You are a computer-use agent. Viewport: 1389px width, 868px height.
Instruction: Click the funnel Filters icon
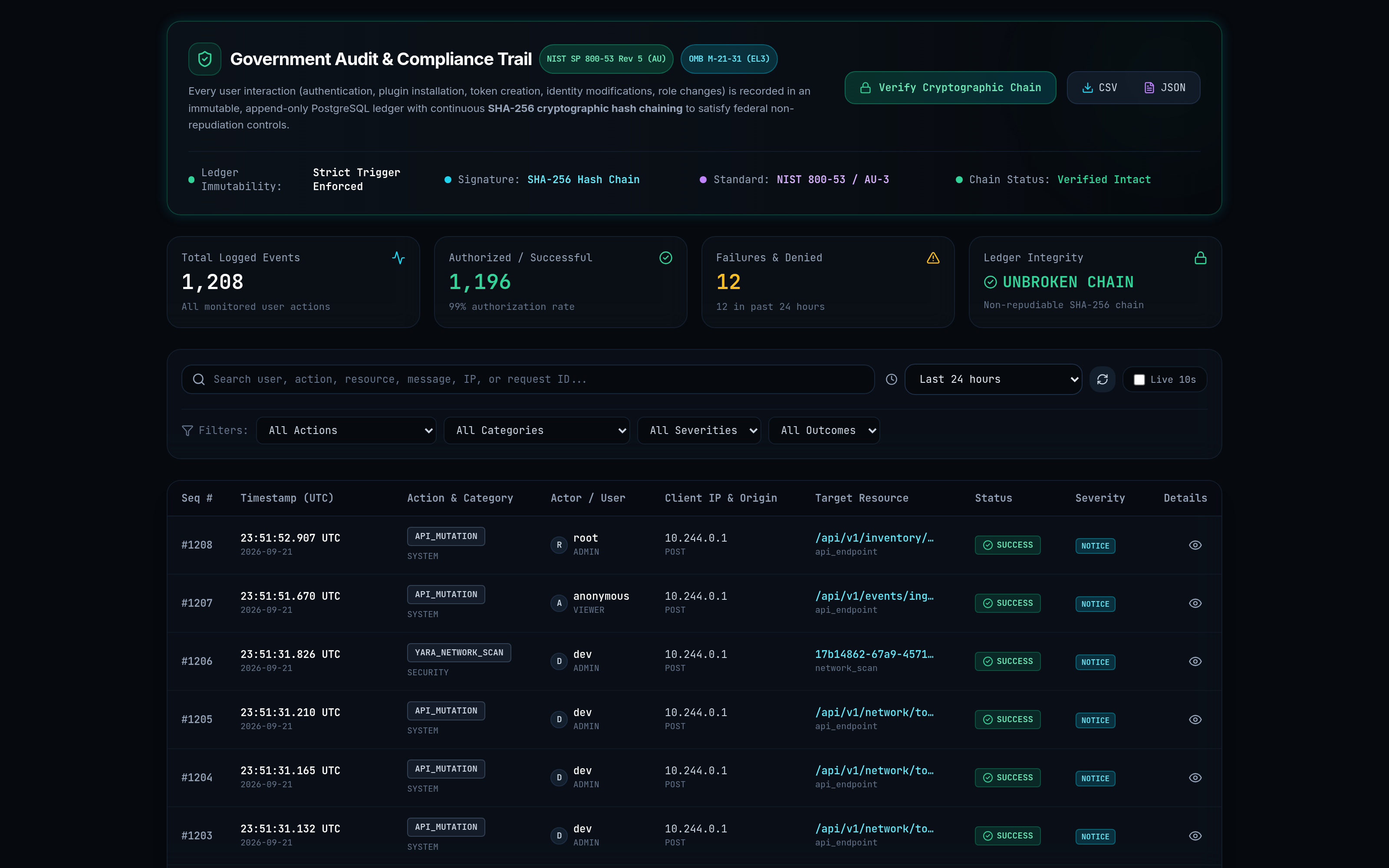pos(187,431)
